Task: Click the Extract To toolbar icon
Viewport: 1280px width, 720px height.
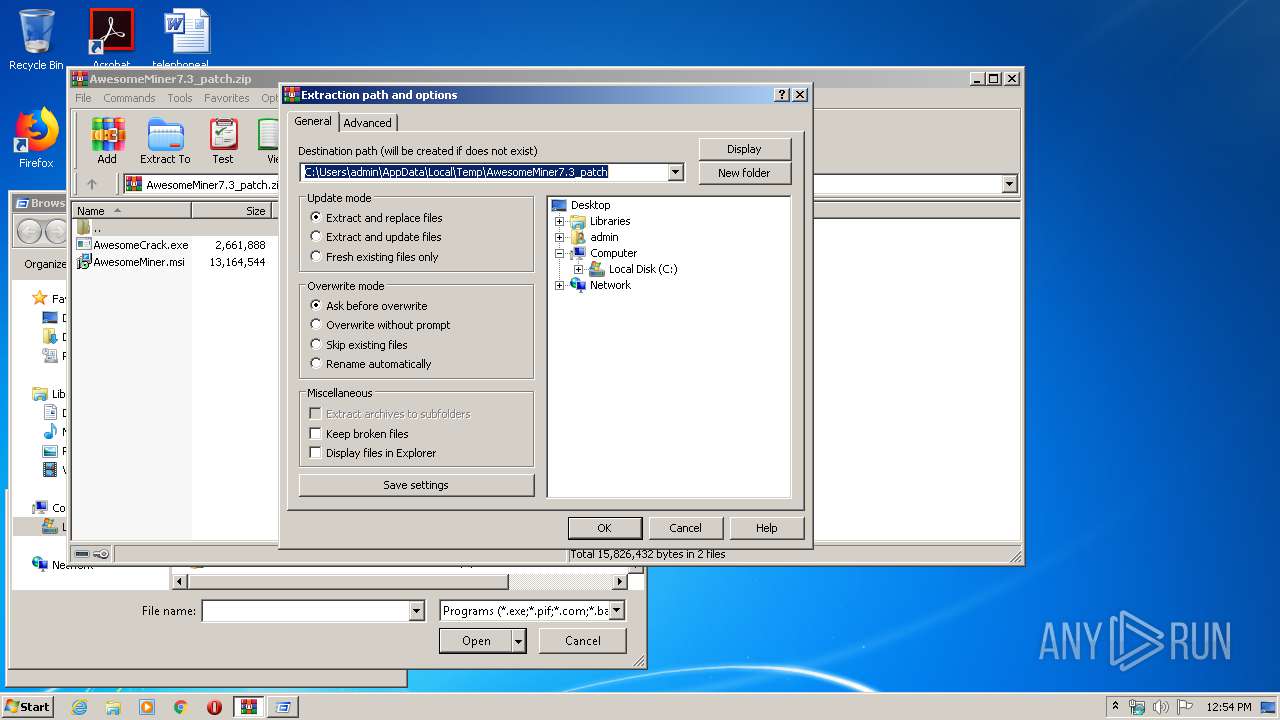Action: (x=165, y=140)
